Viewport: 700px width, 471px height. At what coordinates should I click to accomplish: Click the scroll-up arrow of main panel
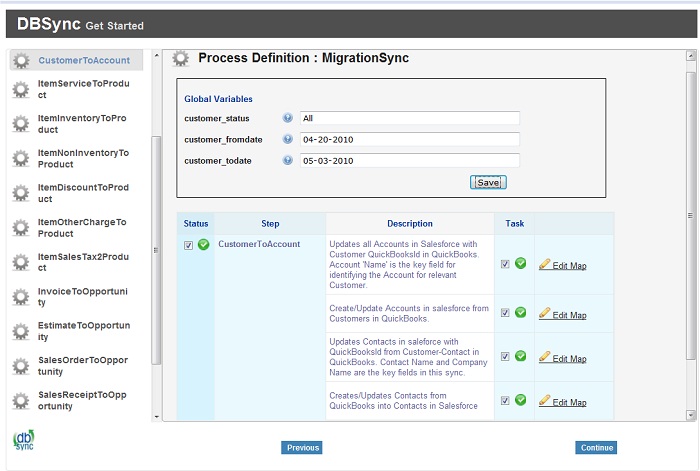[690, 56]
